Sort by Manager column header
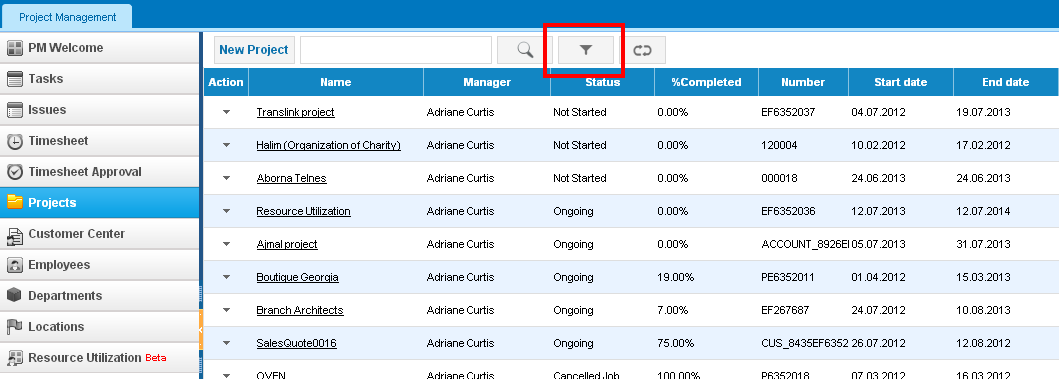Viewport: 1059px width, 379px height. click(487, 82)
